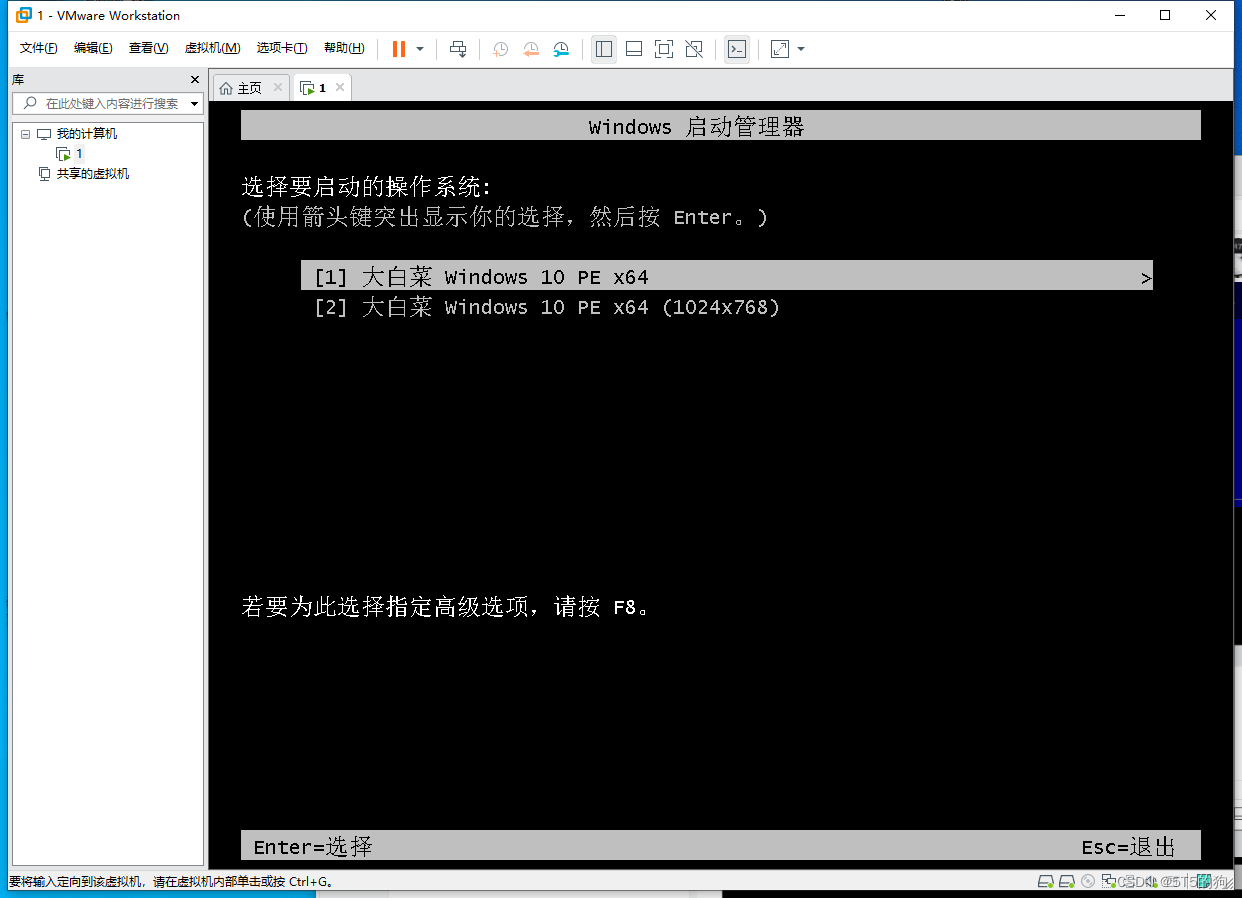Open the pause button dropdown arrow
1242x898 pixels.
click(419, 48)
